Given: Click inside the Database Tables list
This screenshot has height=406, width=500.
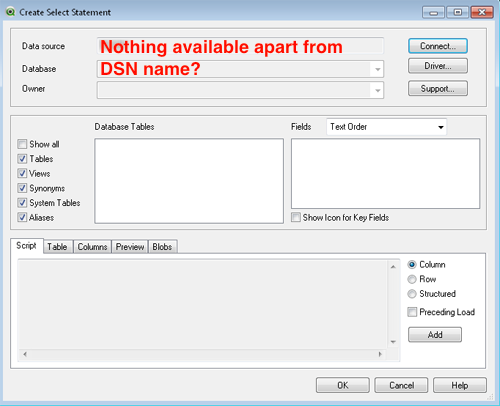Looking at the screenshot, I should coord(189,181).
